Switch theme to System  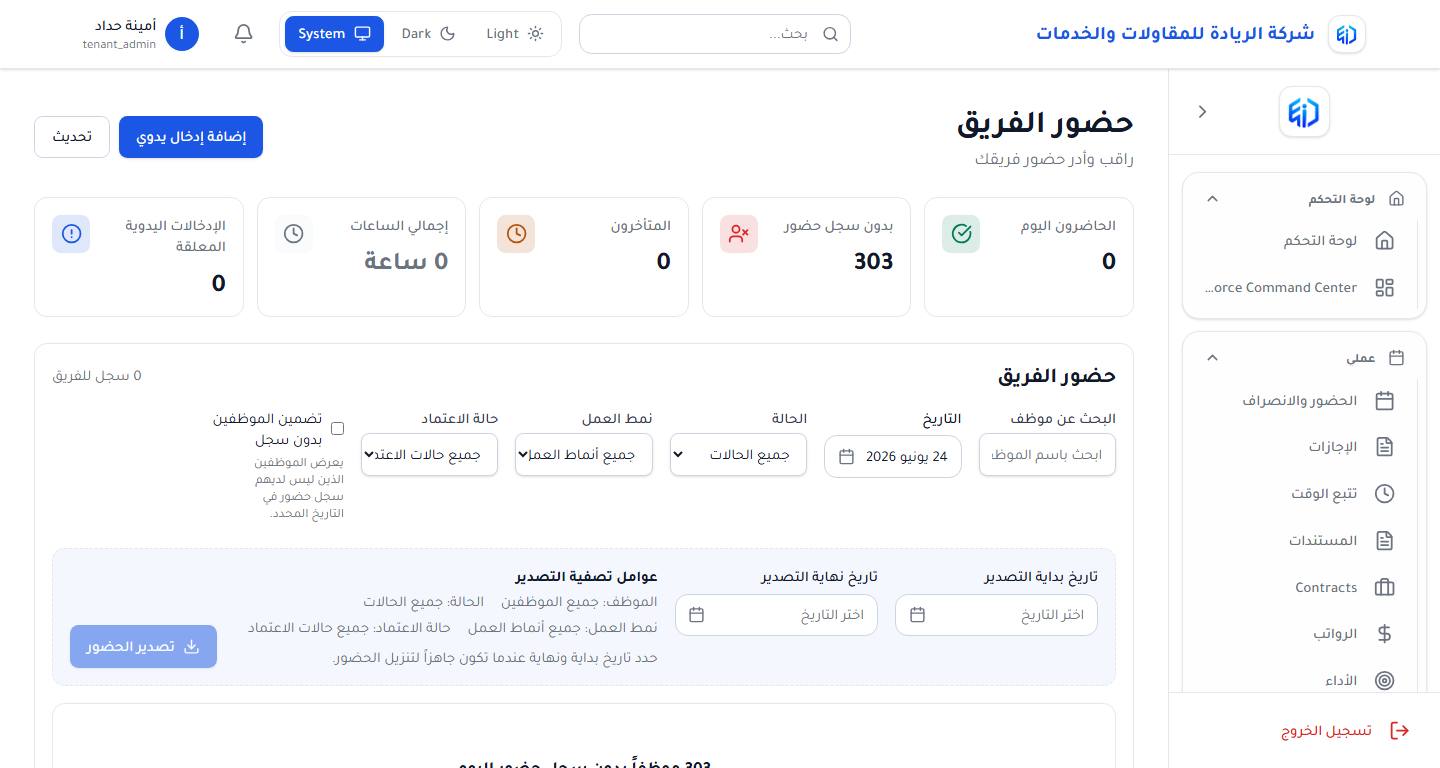[334, 34]
